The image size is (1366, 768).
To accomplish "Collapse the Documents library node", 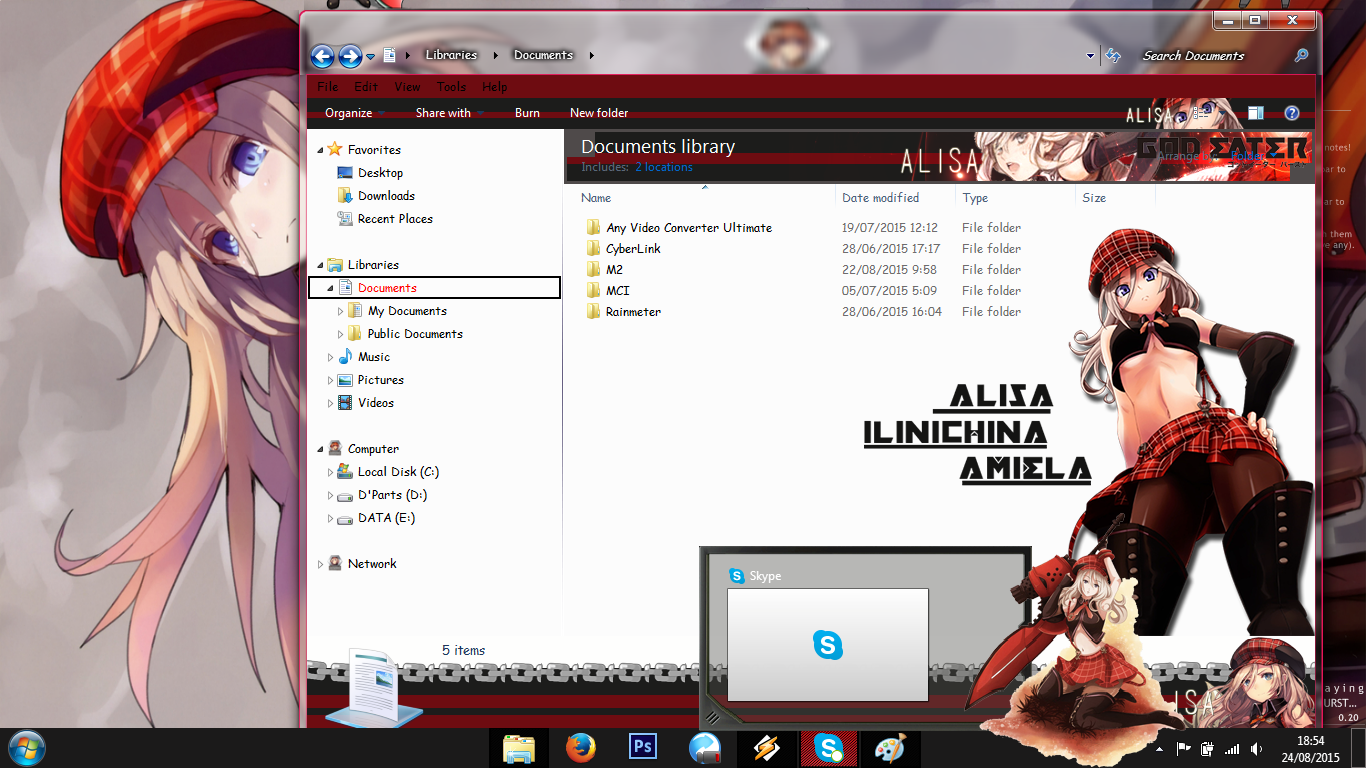I will (331, 288).
